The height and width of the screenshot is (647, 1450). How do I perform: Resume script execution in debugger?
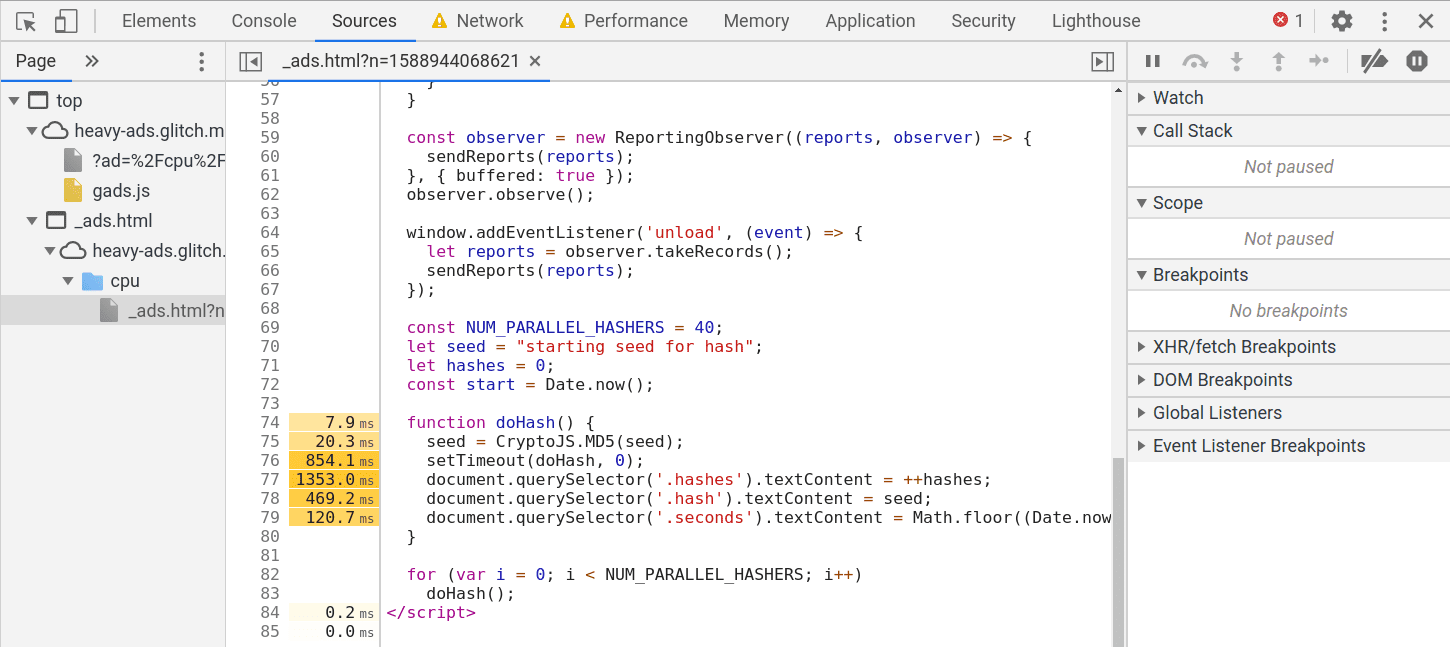[x=1151, y=61]
